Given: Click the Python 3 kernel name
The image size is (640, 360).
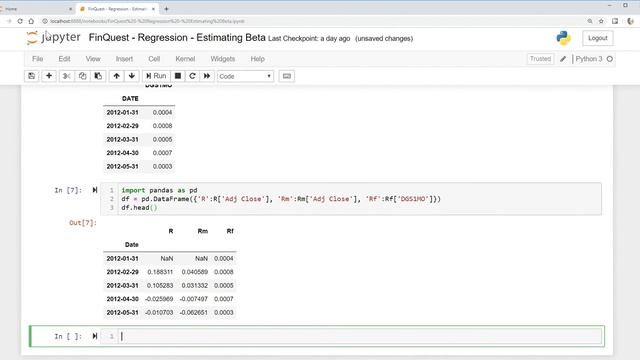Looking at the screenshot, I should point(589,59).
